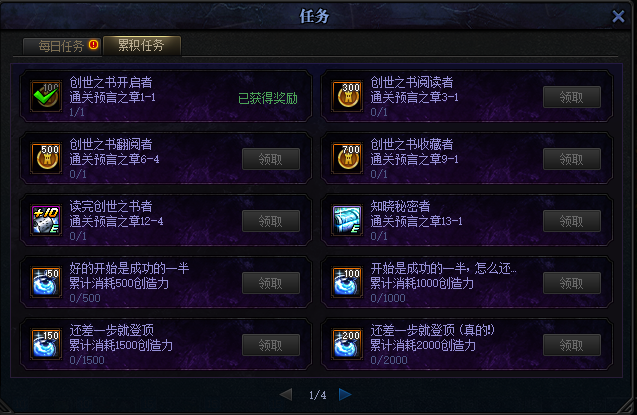This screenshot has height=415, width=637.
Task: Claim reward for 通关预言之章13-1
Action: click(572, 221)
